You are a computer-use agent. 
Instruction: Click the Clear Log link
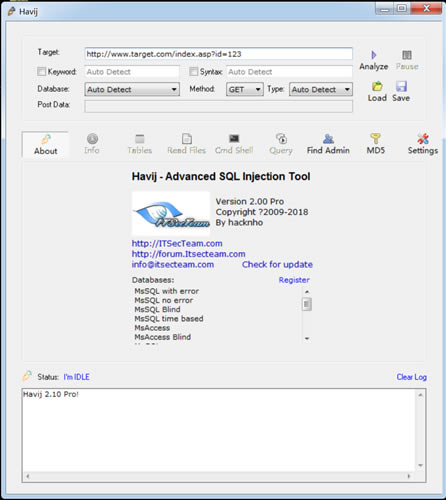tap(411, 377)
